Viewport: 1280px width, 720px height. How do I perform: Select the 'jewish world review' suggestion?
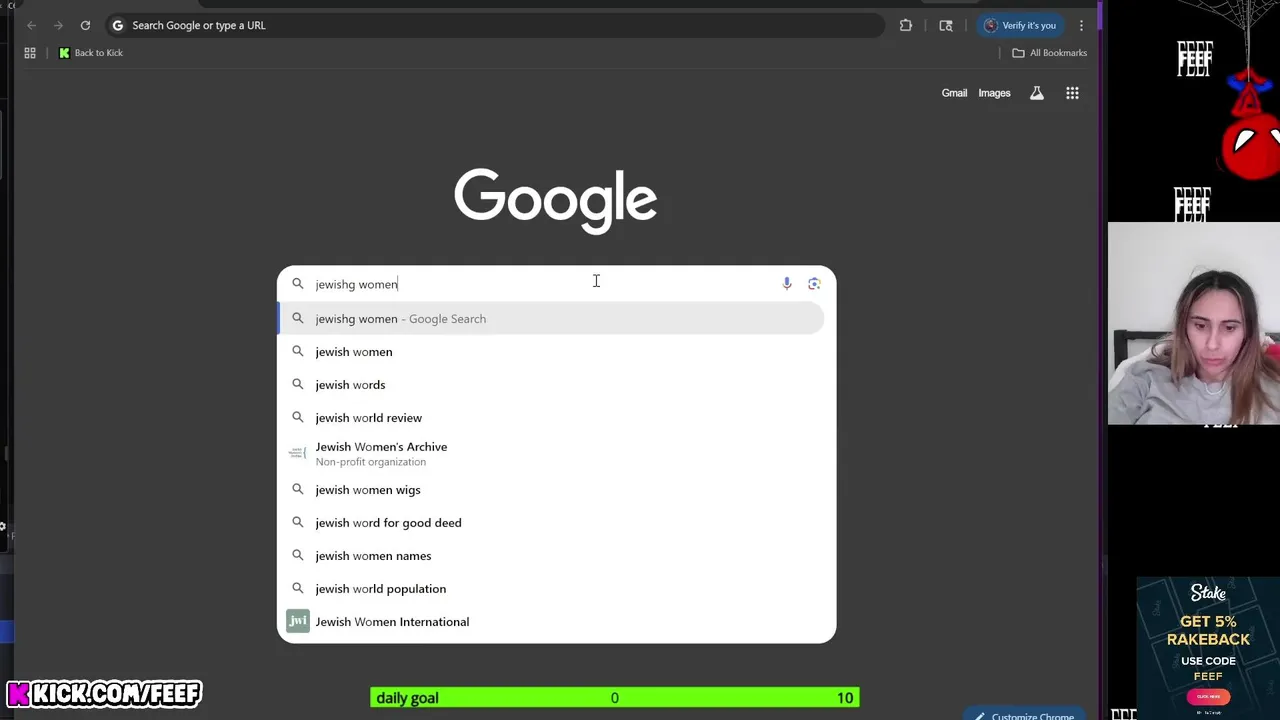tap(550, 418)
